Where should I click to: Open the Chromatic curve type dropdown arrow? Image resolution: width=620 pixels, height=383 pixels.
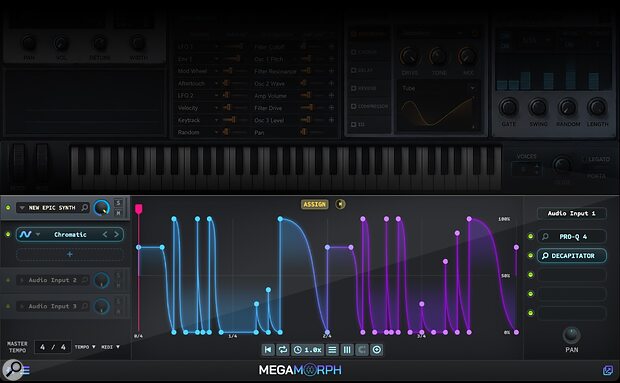point(38,234)
